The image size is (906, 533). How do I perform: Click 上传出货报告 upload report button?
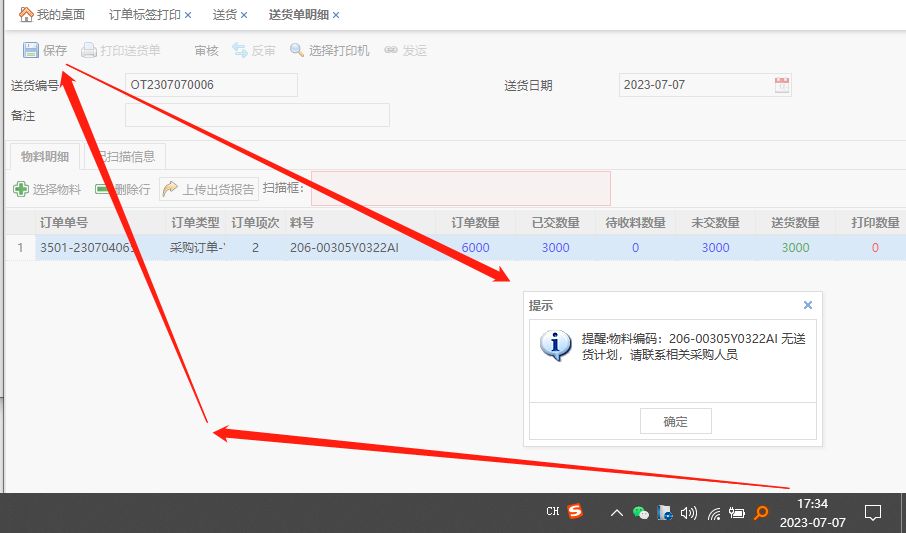pyautogui.click(x=209, y=189)
